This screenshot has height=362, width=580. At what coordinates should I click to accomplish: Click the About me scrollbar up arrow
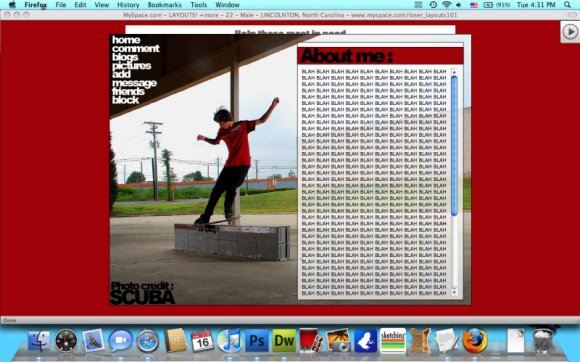pyautogui.click(x=454, y=72)
